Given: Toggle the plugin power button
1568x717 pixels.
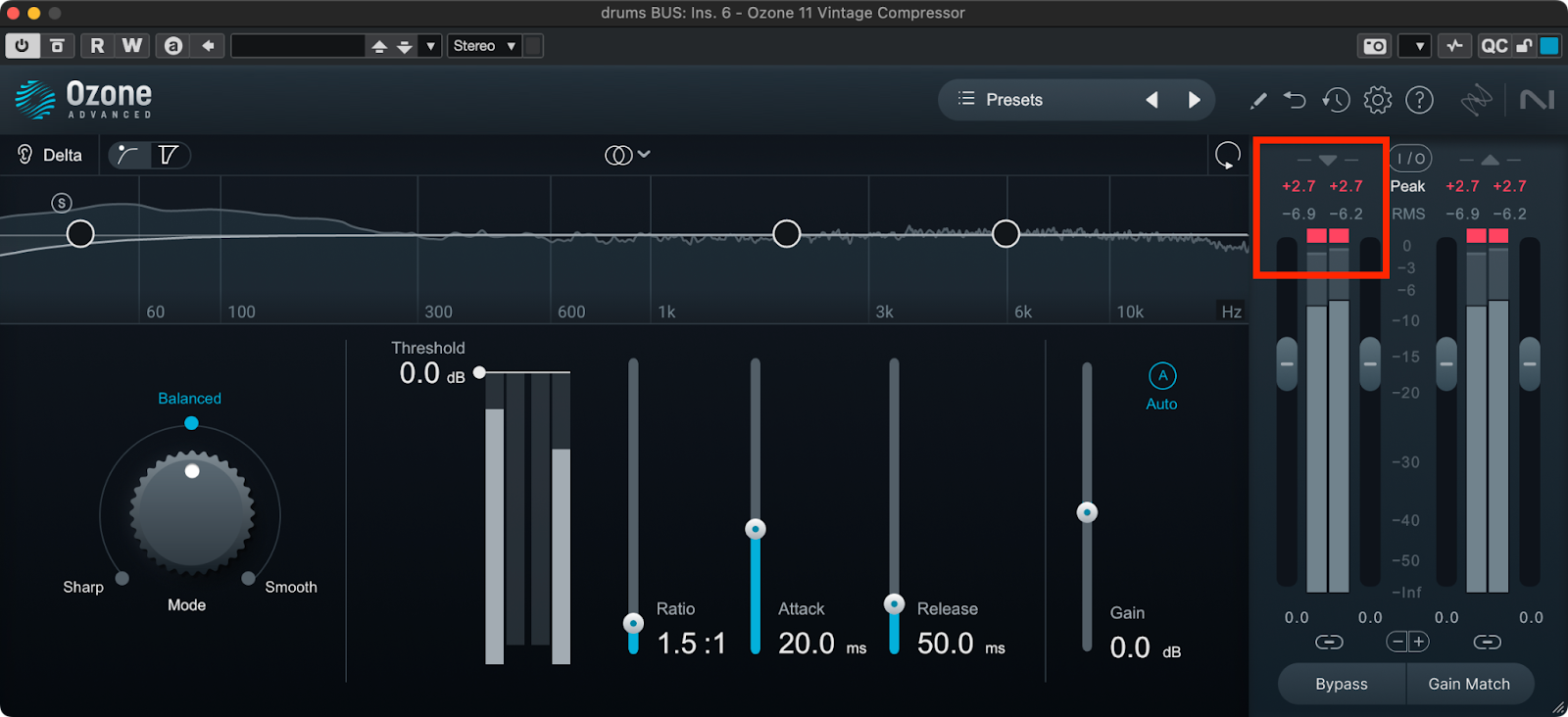Looking at the screenshot, I should tap(22, 46).
